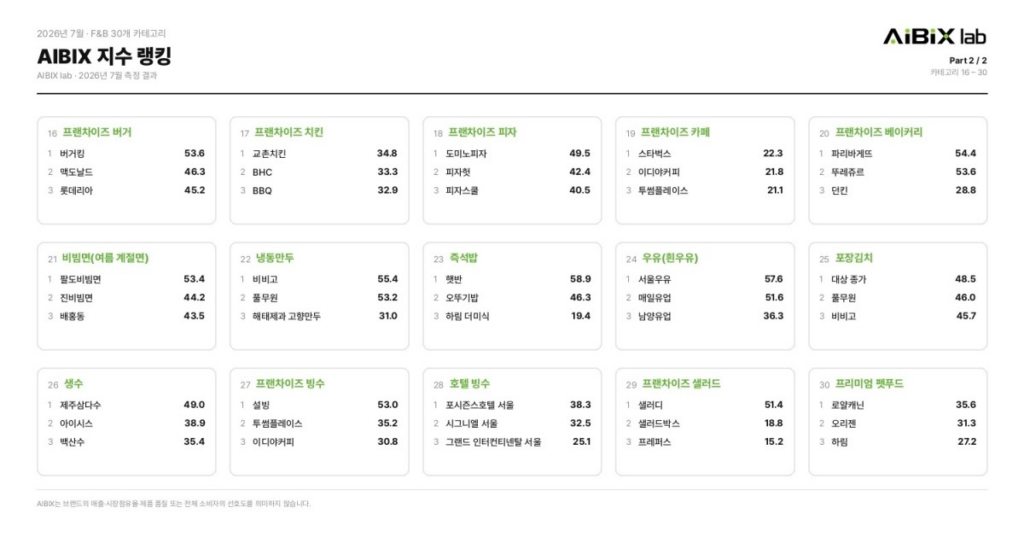
Task: Select the 프랜차이즈 카페 heading
Action: coord(675,132)
